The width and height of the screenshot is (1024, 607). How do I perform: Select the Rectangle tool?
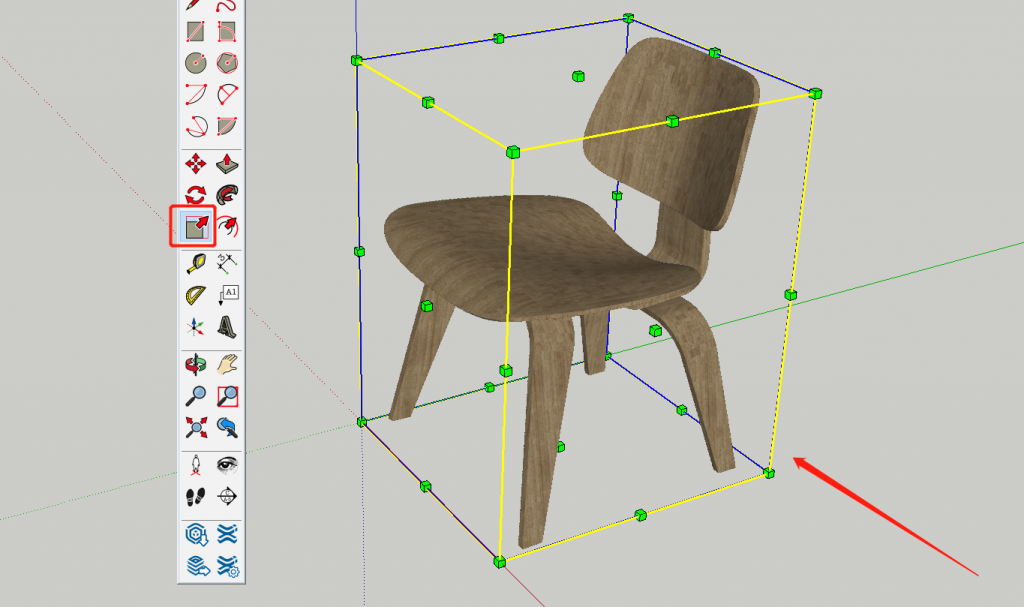coord(195,31)
